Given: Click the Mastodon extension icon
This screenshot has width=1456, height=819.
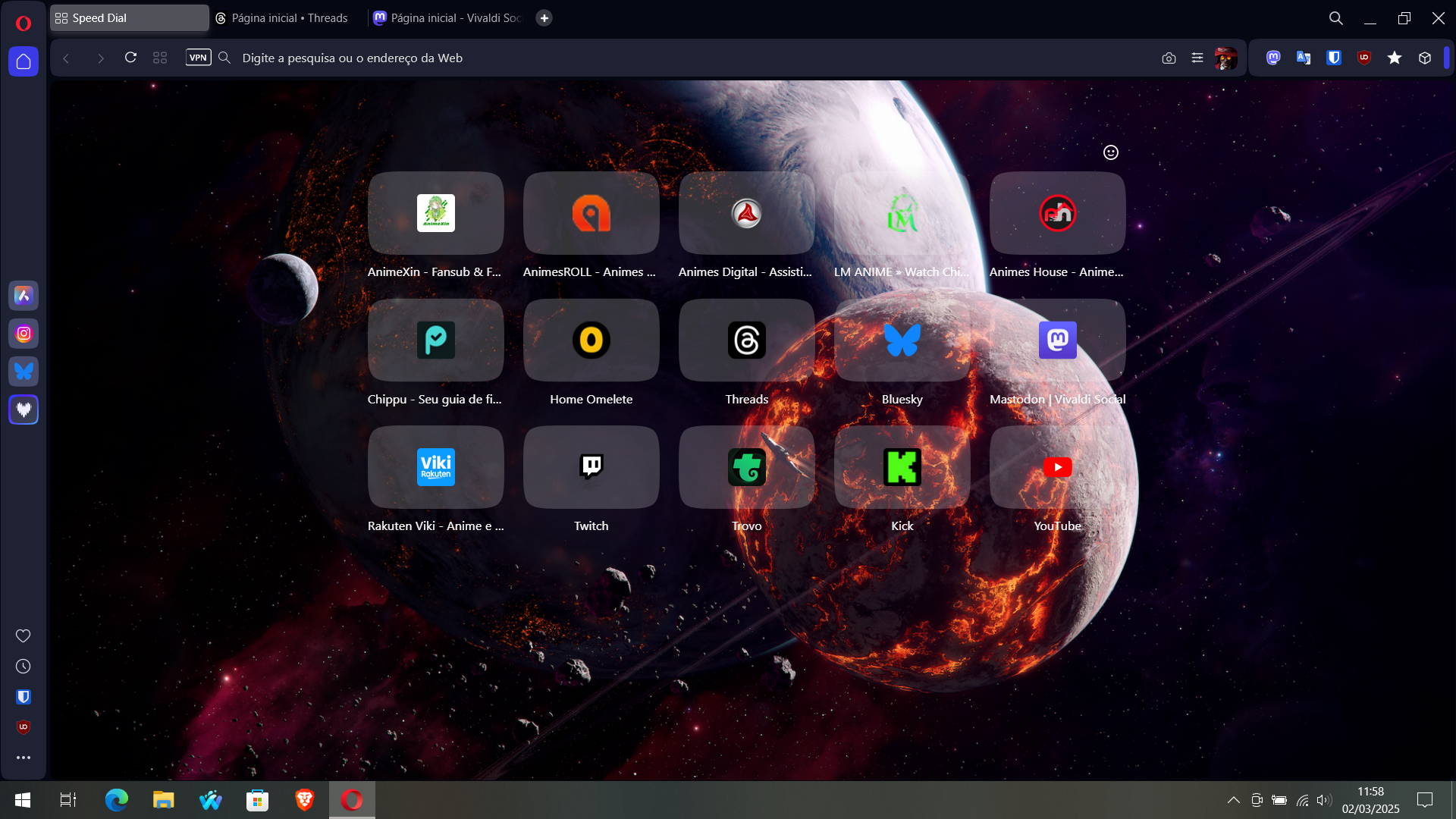Looking at the screenshot, I should 1273,58.
